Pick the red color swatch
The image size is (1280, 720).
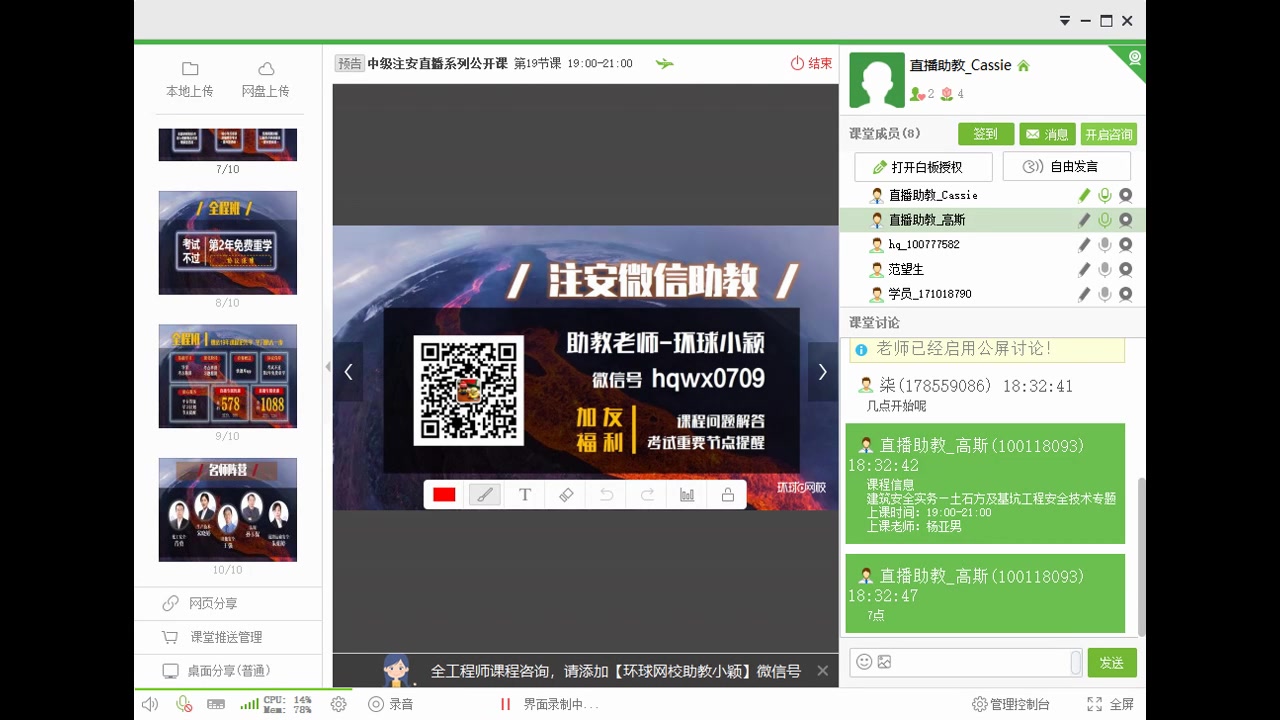444,495
